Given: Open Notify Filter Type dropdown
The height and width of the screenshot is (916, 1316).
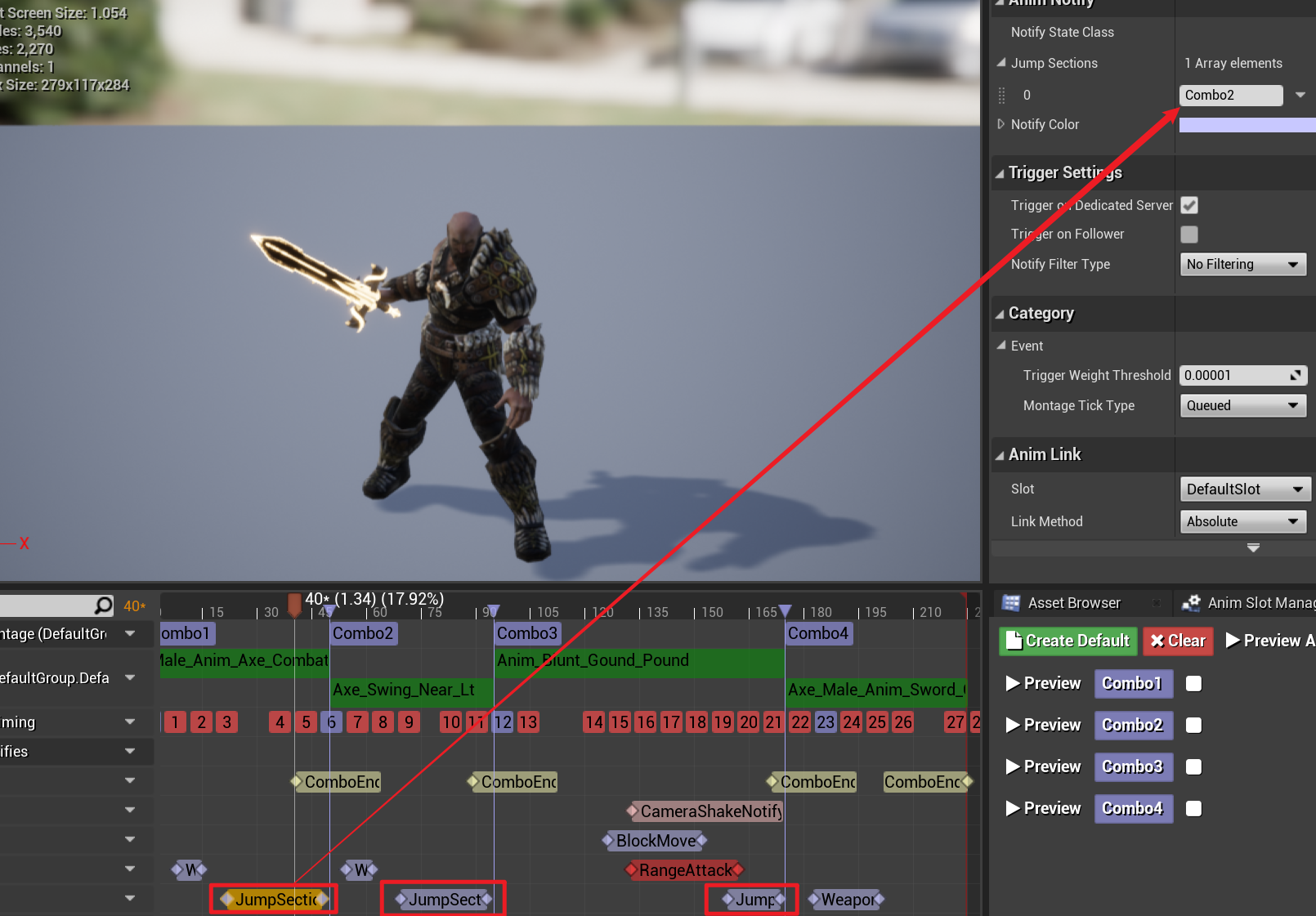Looking at the screenshot, I should point(1243,264).
